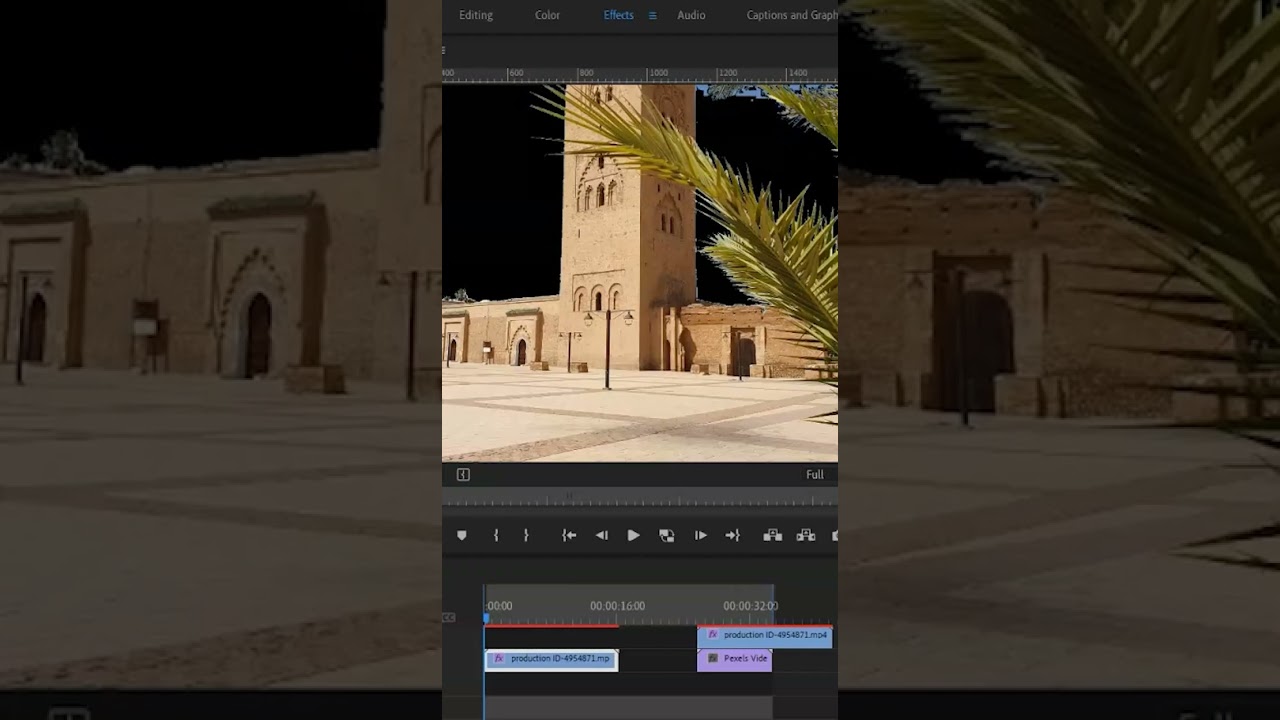This screenshot has height=720, width=1280.
Task: Select the Pexels Video clip
Action: (734, 659)
